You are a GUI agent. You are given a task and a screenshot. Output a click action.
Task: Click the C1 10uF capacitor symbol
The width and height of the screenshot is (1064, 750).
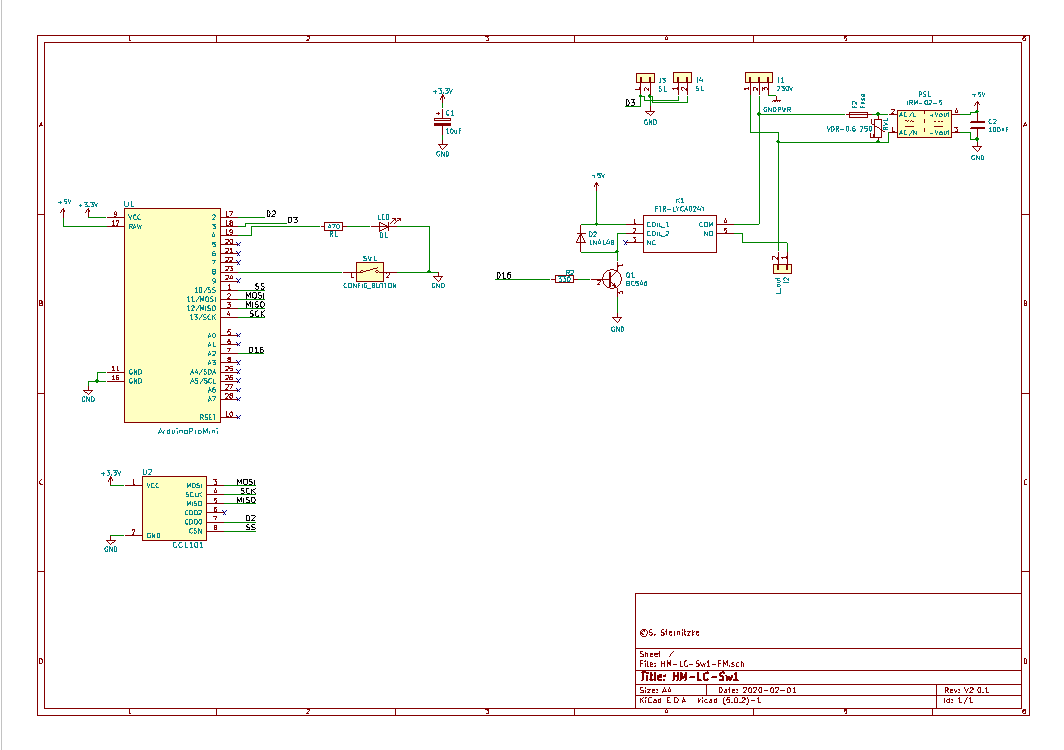click(442, 121)
